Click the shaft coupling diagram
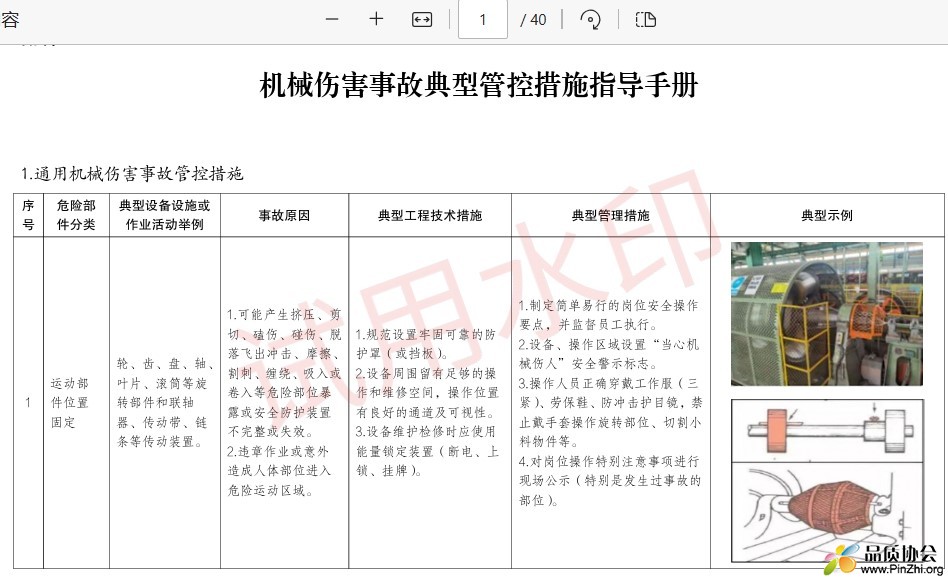This screenshot has width=948, height=581. (827, 430)
